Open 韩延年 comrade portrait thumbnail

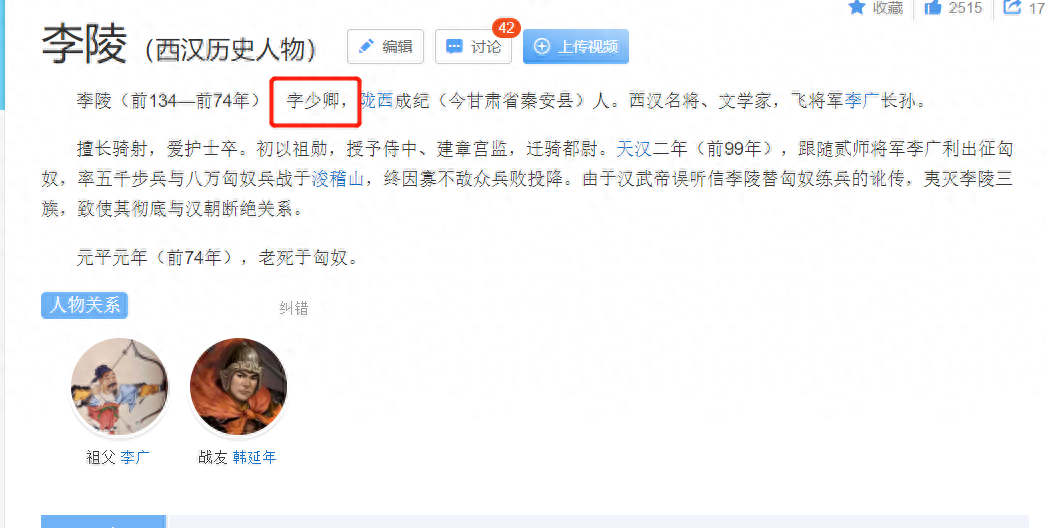point(238,386)
